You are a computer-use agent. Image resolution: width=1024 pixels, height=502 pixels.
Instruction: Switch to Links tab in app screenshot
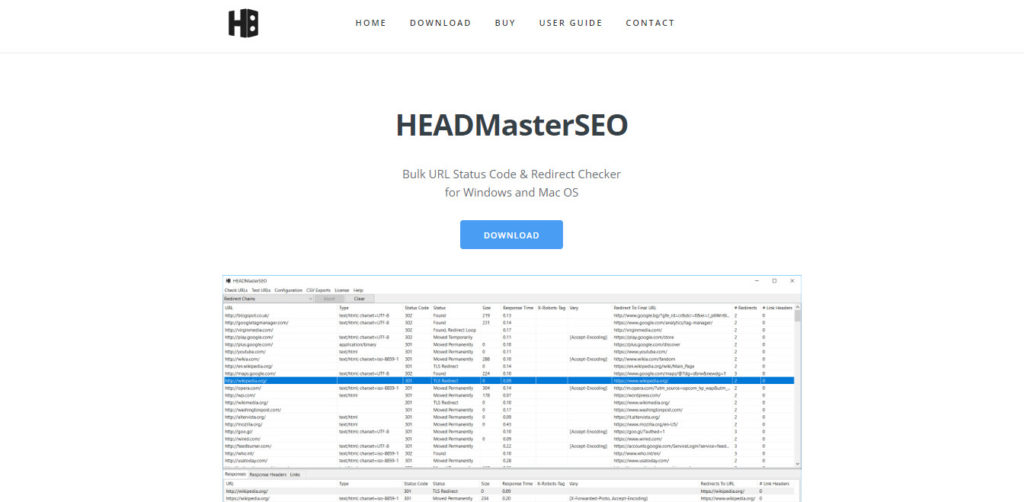(295, 475)
